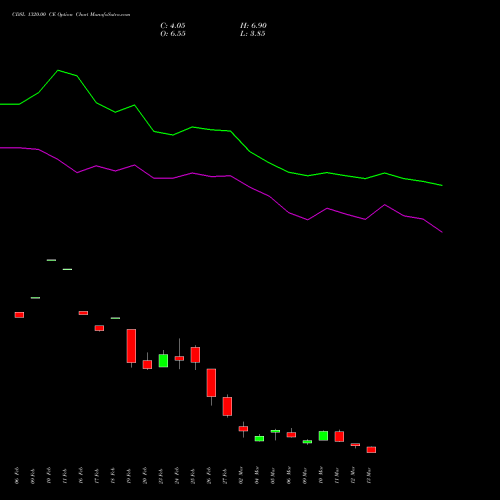Click the green candle above 23 Feb

coord(163,361)
